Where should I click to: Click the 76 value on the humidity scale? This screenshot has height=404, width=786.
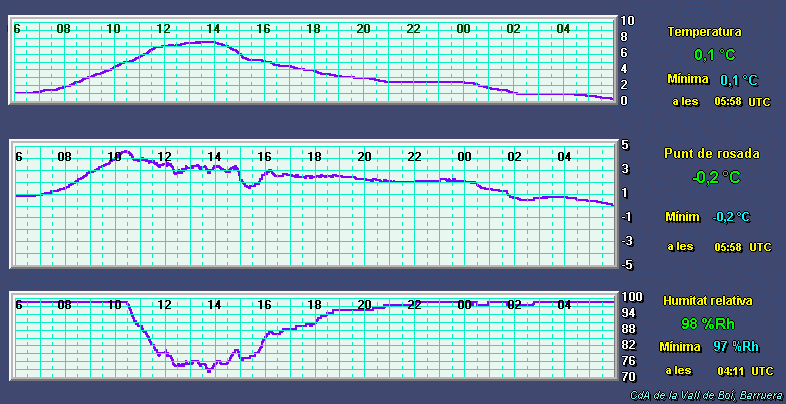629,361
